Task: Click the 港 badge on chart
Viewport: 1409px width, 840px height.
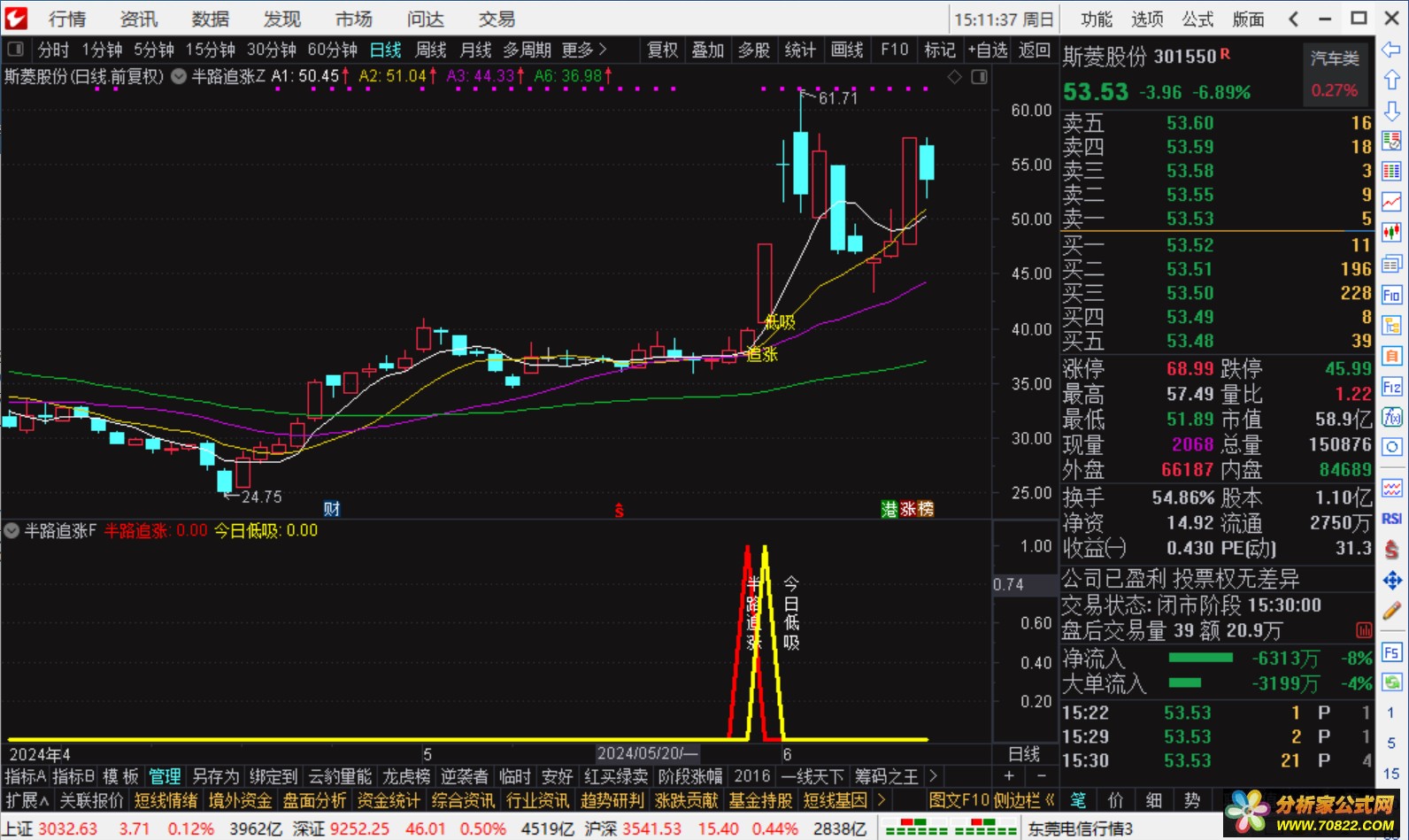Action: pyautogui.click(x=889, y=508)
